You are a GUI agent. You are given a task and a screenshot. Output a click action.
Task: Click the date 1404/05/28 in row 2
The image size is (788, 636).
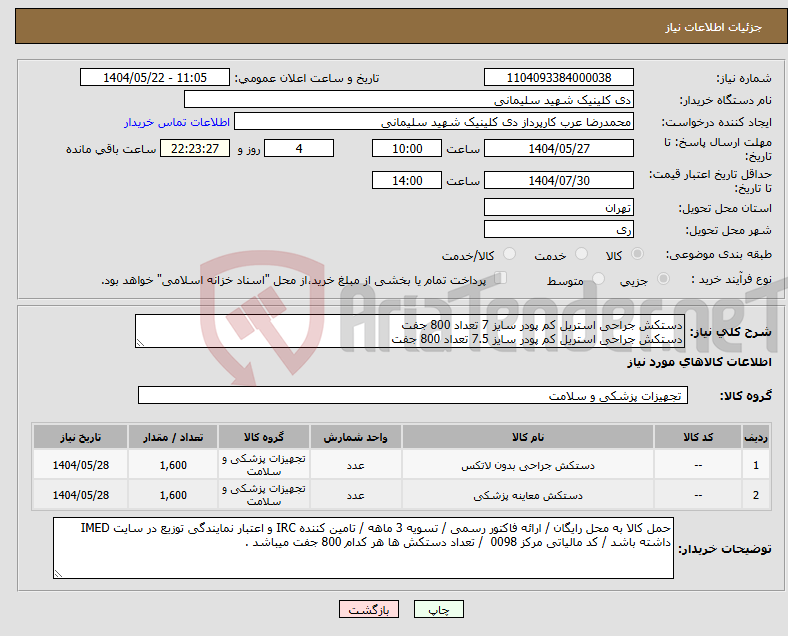[x=80, y=495]
